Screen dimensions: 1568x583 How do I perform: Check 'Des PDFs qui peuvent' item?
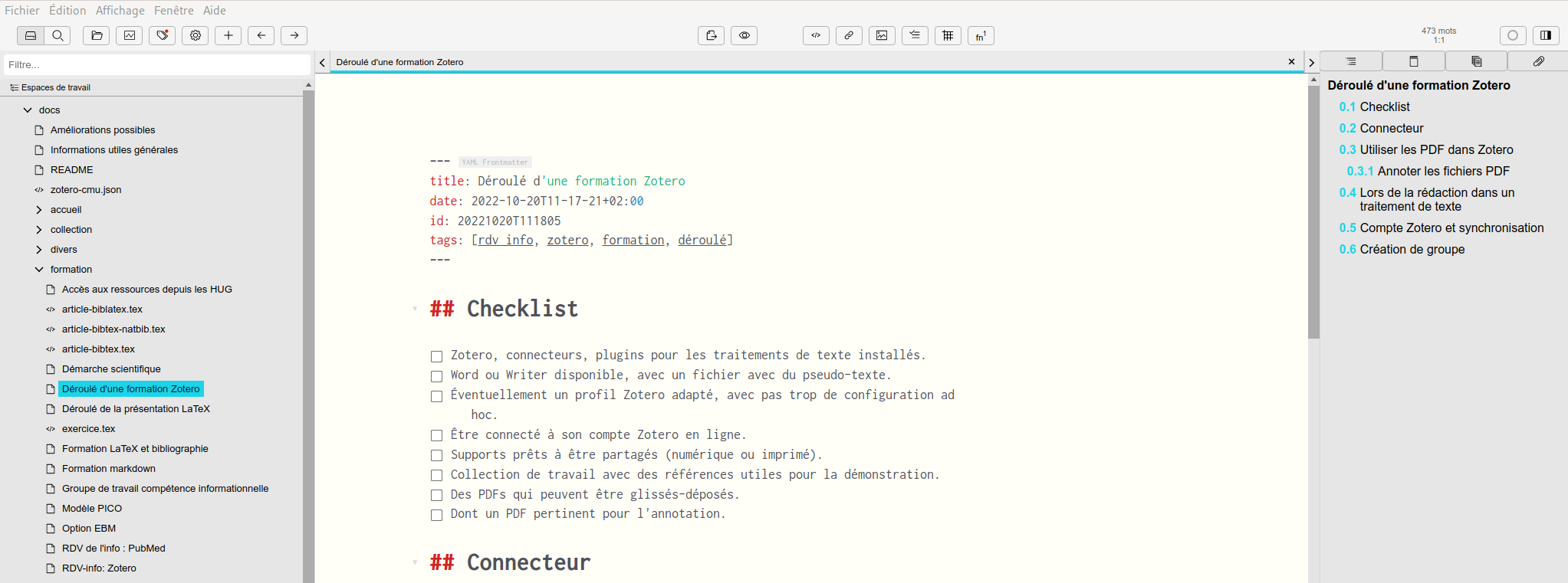[x=436, y=496]
